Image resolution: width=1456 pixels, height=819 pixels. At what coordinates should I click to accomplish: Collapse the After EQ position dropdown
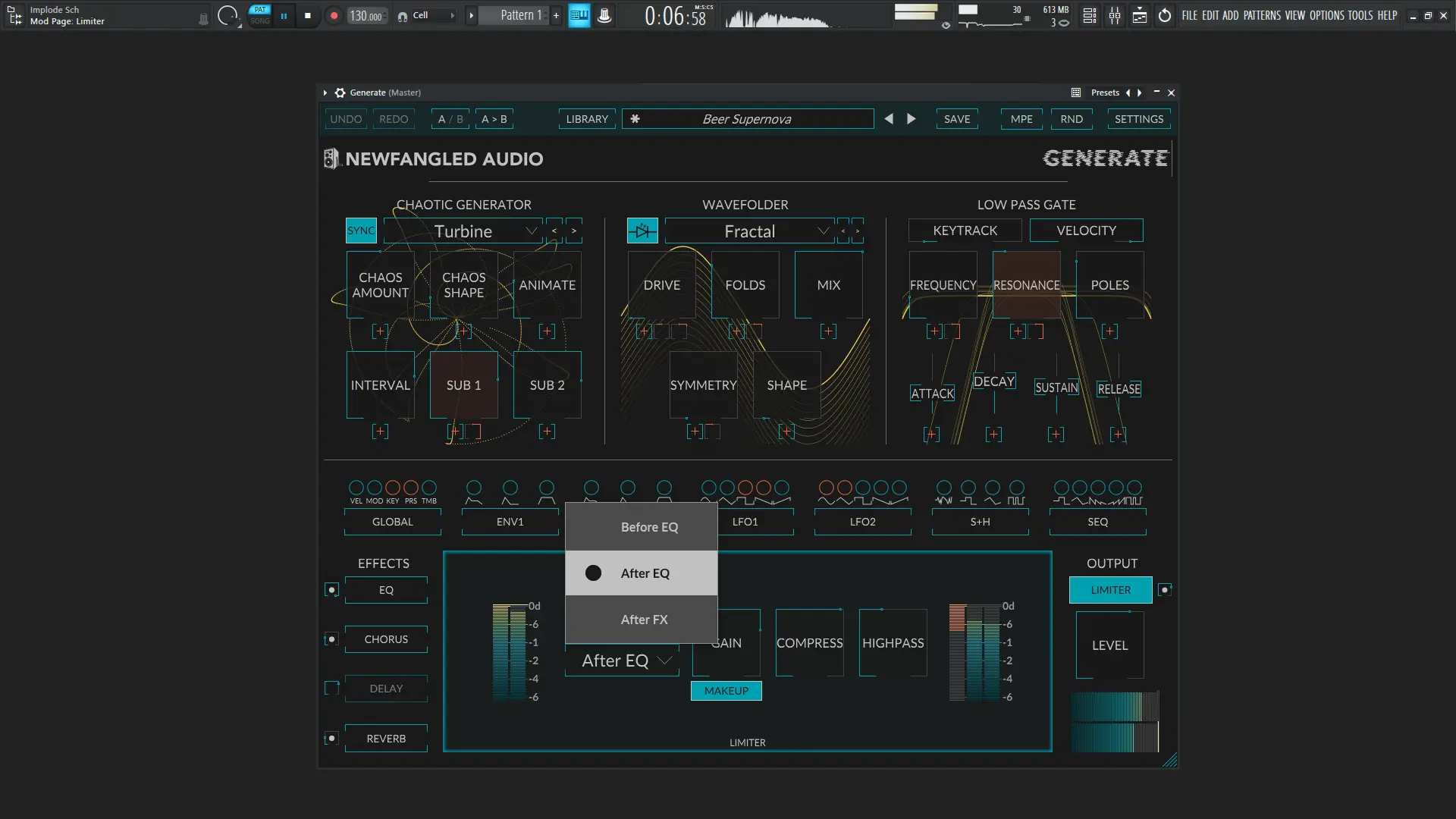point(623,661)
